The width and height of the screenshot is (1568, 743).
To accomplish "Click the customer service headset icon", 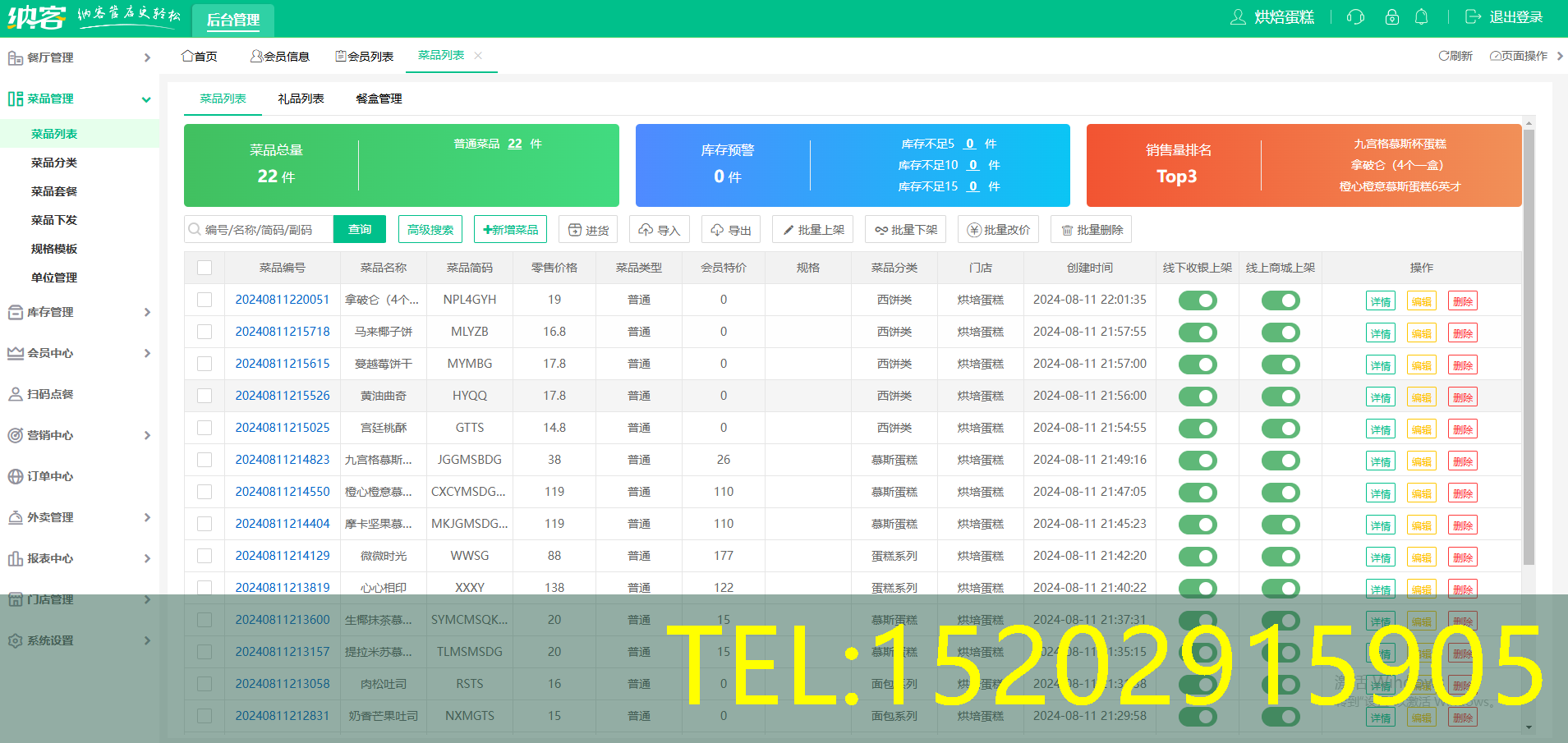I will point(1355,17).
